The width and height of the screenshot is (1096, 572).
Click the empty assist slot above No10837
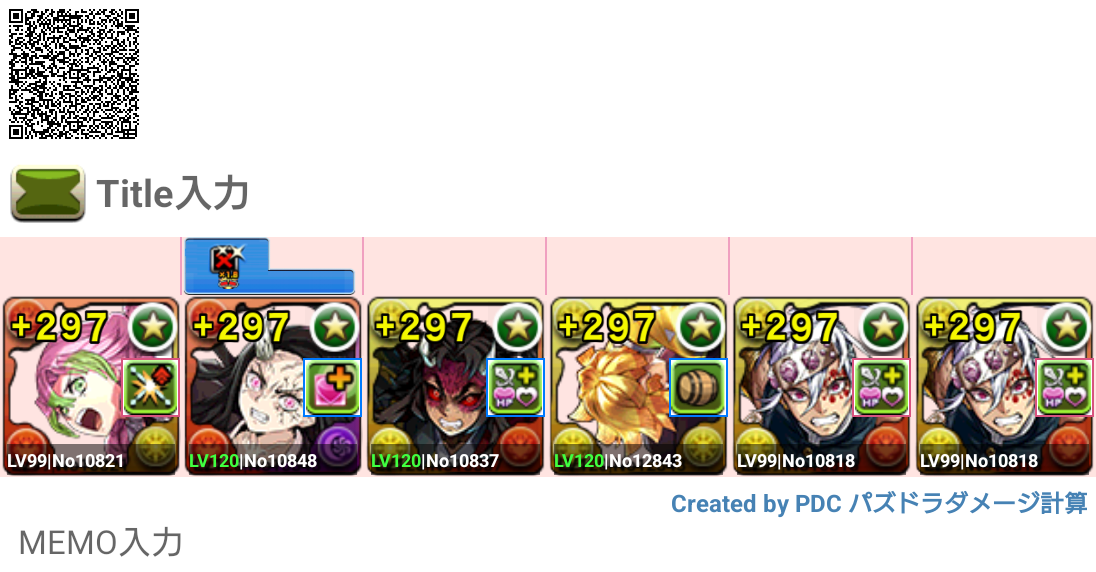[x=454, y=266]
